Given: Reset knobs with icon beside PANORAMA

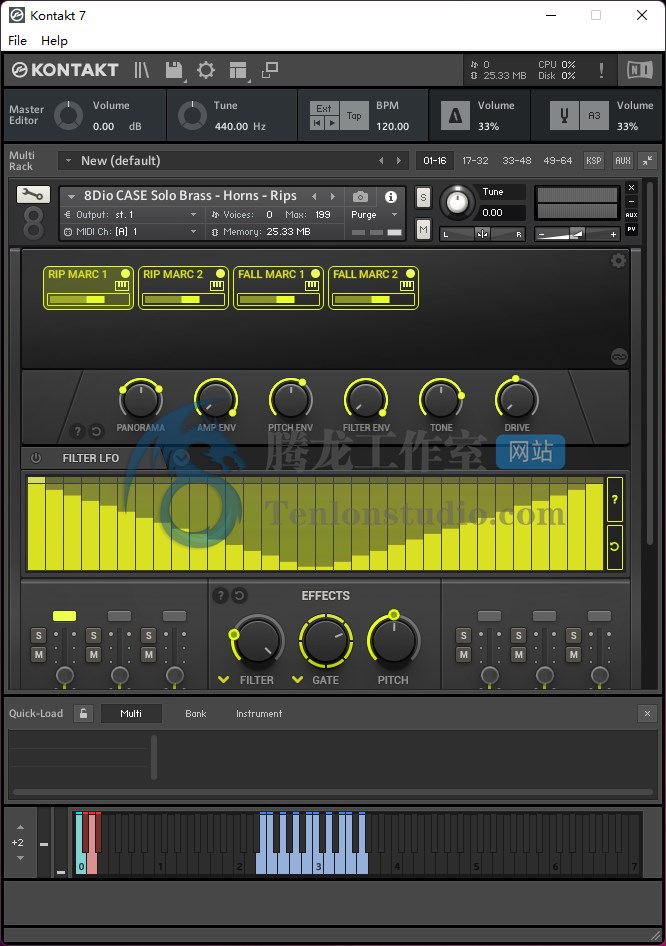Looking at the screenshot, I should pyautogui.click(x=96, y=431).
